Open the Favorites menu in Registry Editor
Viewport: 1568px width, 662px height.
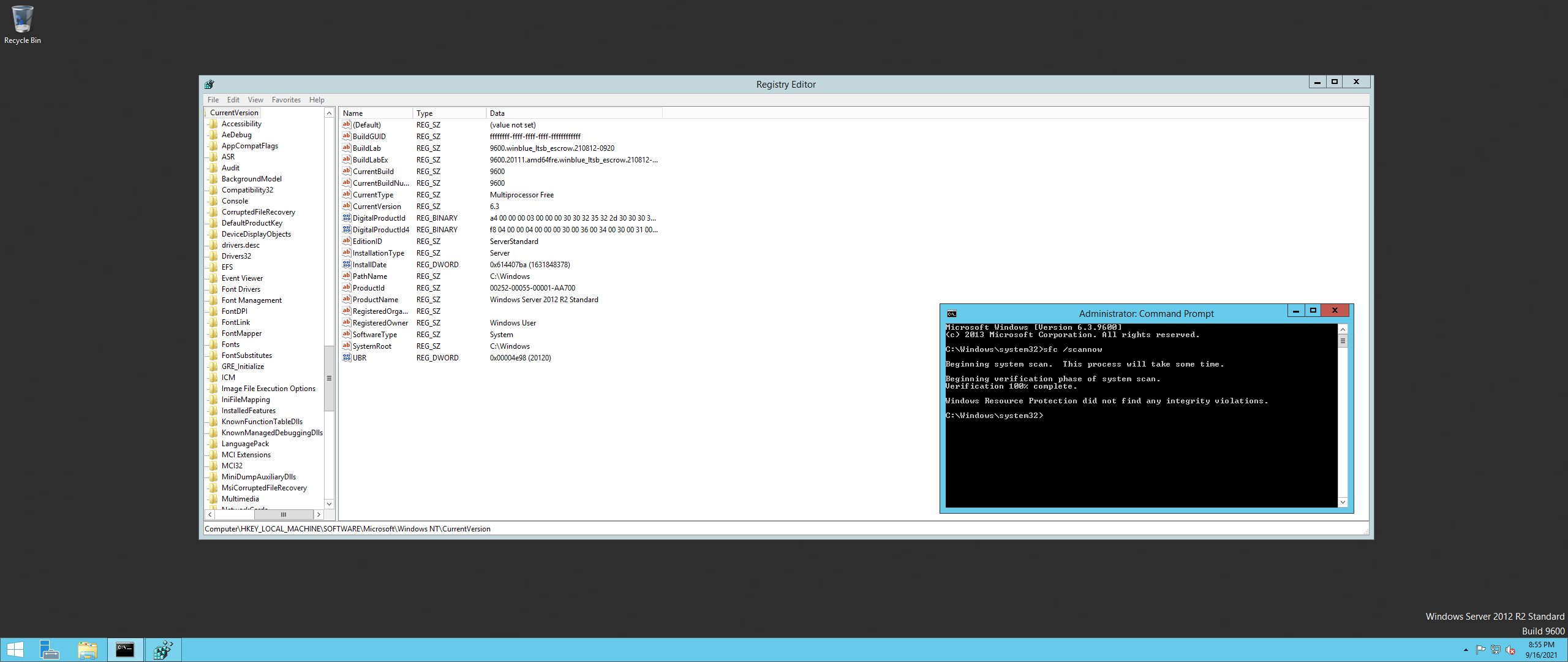(x=286, y=100)
